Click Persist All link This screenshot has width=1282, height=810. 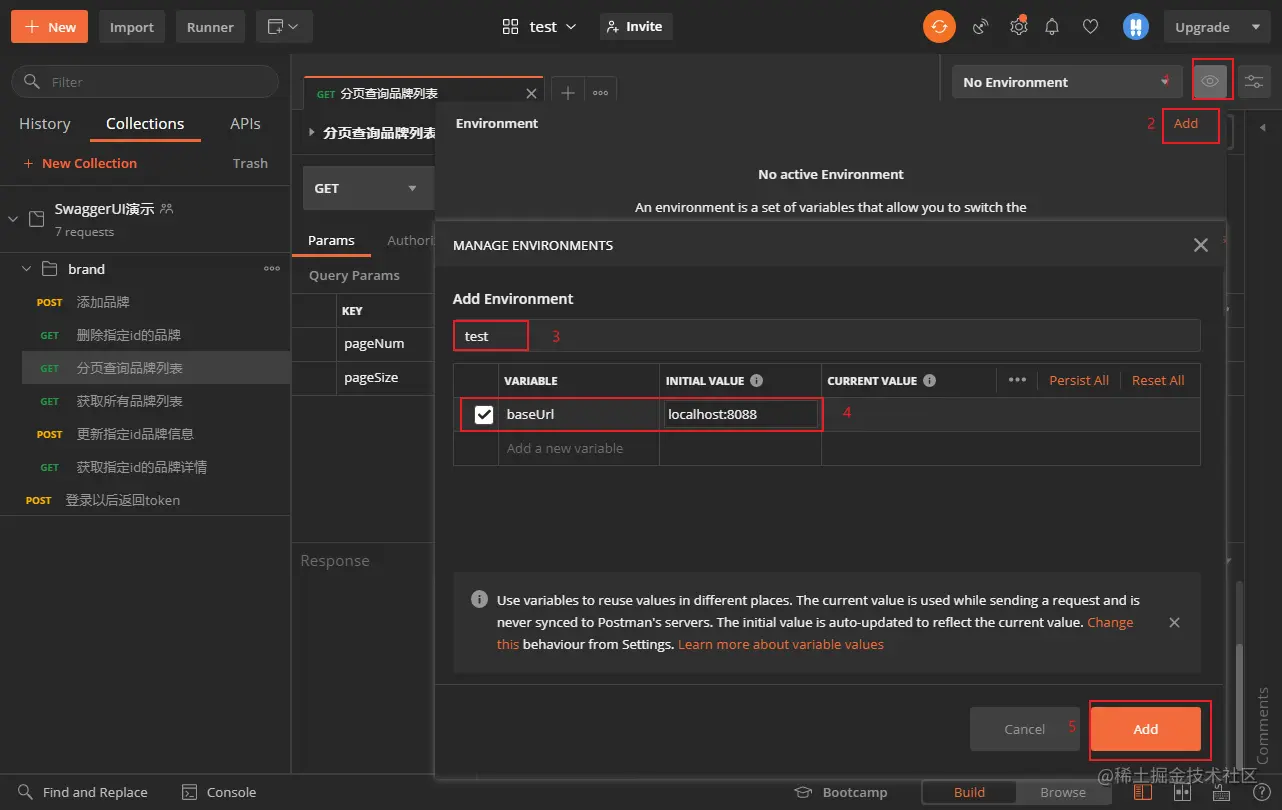click(x=1079, y=380)
